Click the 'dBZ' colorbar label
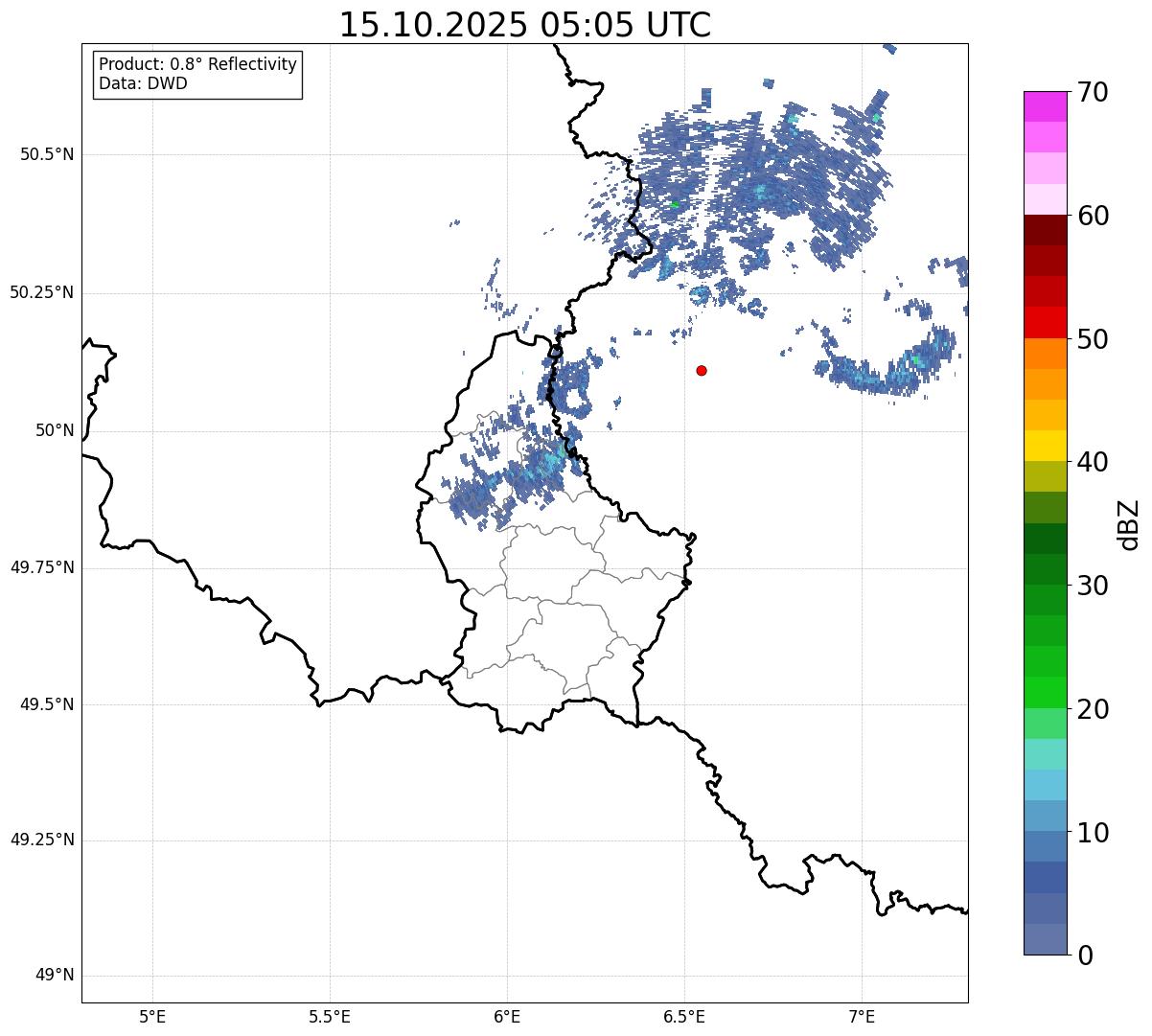Screen dimensions: 1152x1036 point(1128,524)
